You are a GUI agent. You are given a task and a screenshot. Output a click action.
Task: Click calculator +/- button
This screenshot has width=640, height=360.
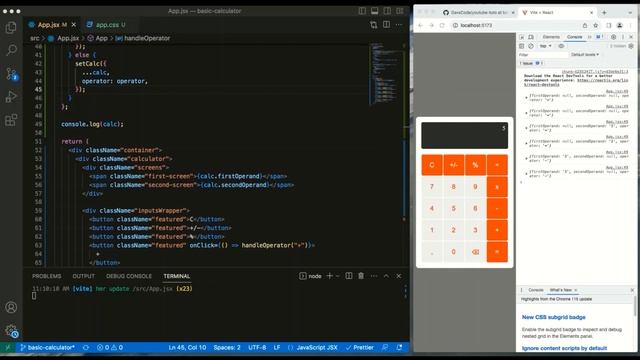[x=453, y=165]
